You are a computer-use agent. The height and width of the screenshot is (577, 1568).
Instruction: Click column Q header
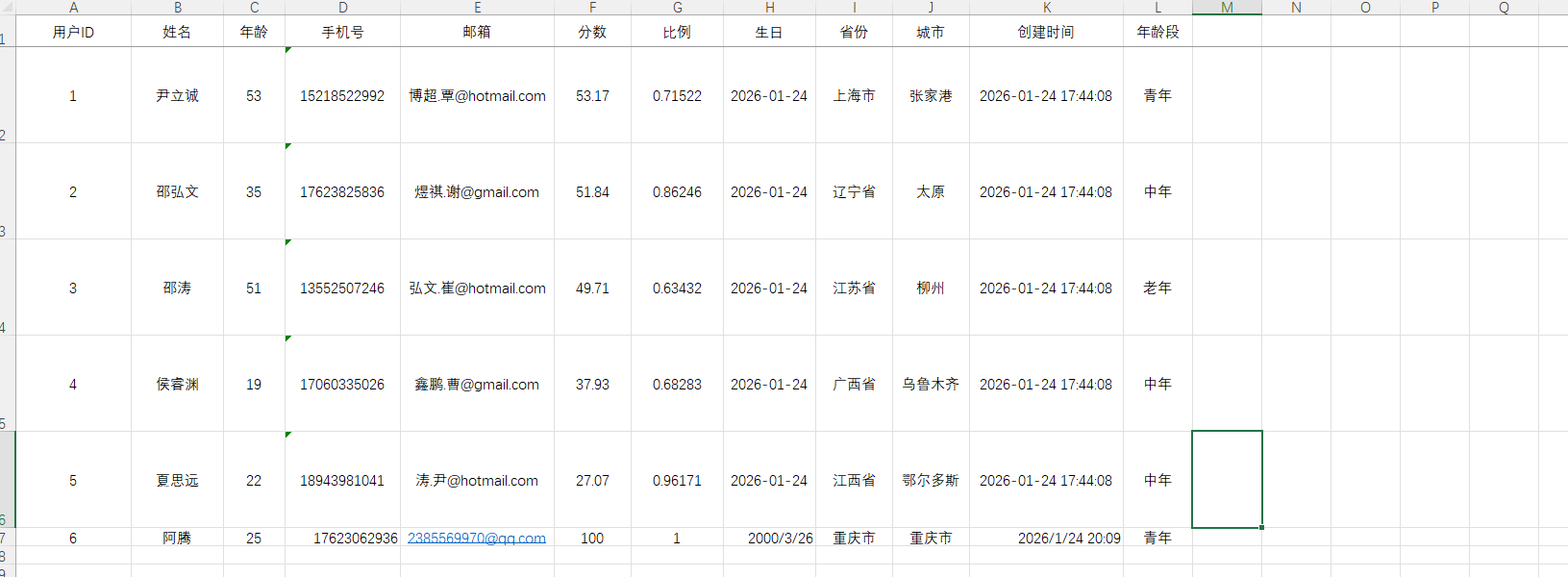click(x=1504, y=8)
